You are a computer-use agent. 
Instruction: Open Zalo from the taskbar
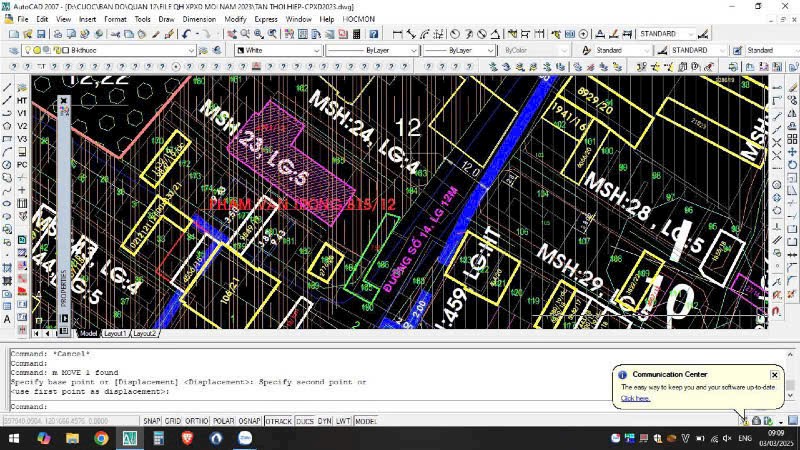[245, 438]
